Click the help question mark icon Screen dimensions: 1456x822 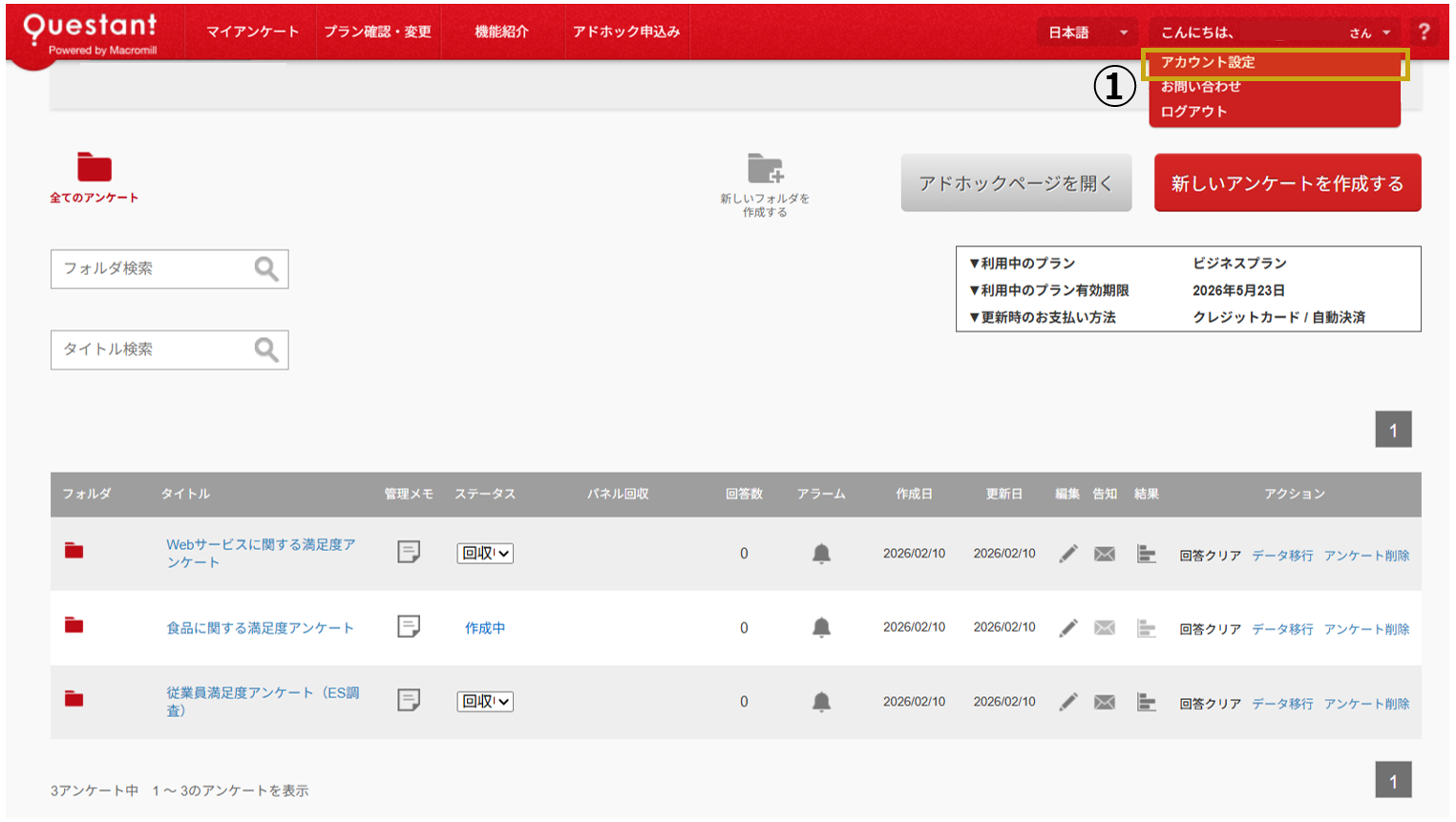click(1424, 32)
